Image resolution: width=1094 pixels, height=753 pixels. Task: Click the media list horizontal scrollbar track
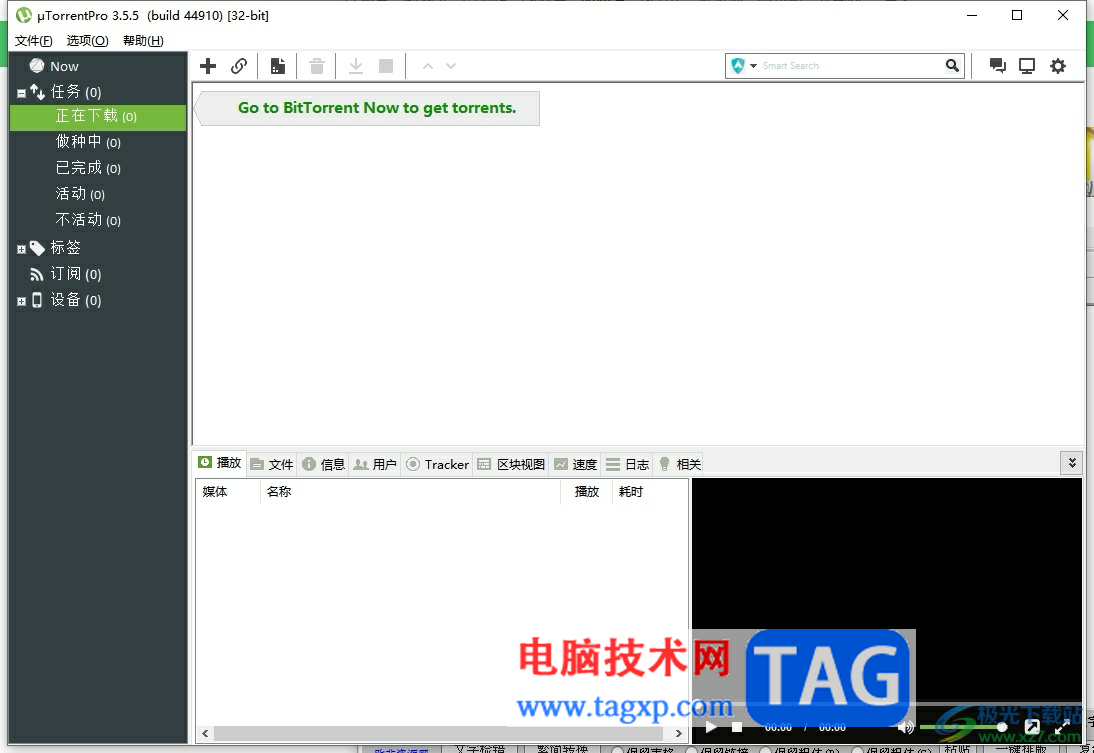[x=438, y=733]
